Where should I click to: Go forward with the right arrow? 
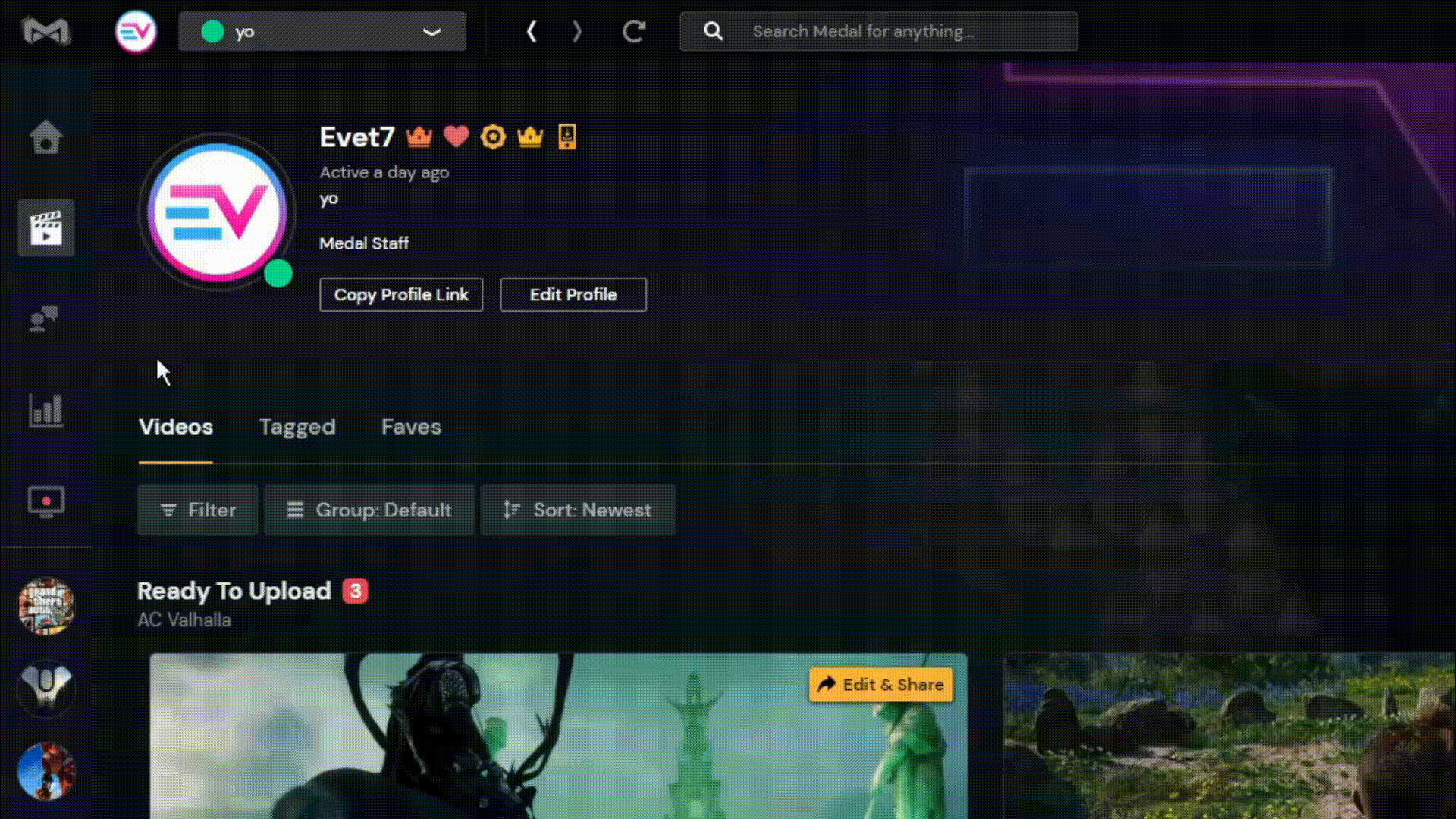[x=577, y=31]
